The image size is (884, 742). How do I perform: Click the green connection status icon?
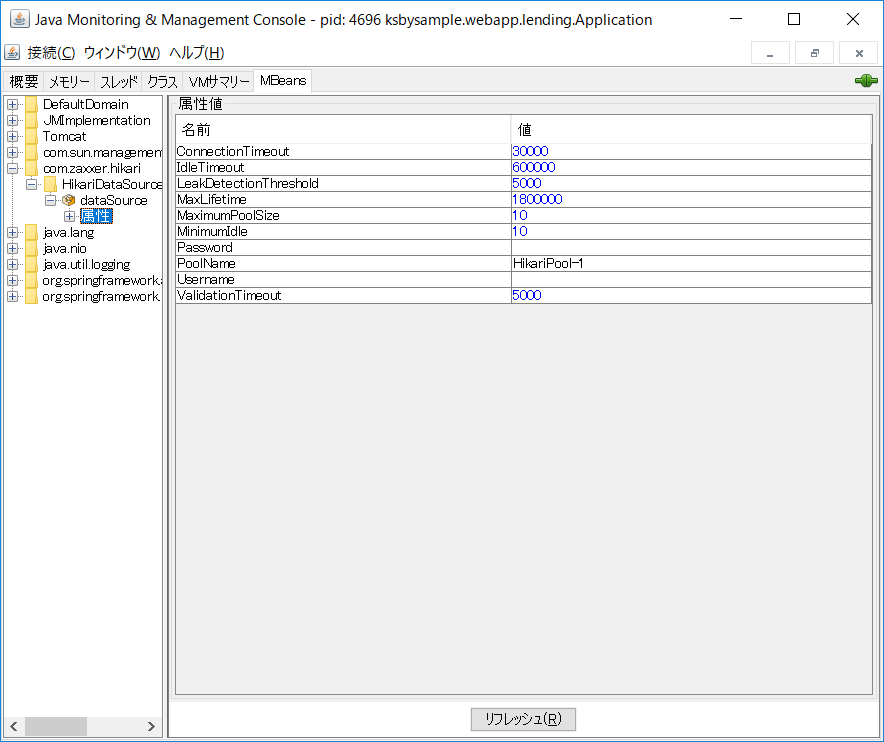coord(866,81)
